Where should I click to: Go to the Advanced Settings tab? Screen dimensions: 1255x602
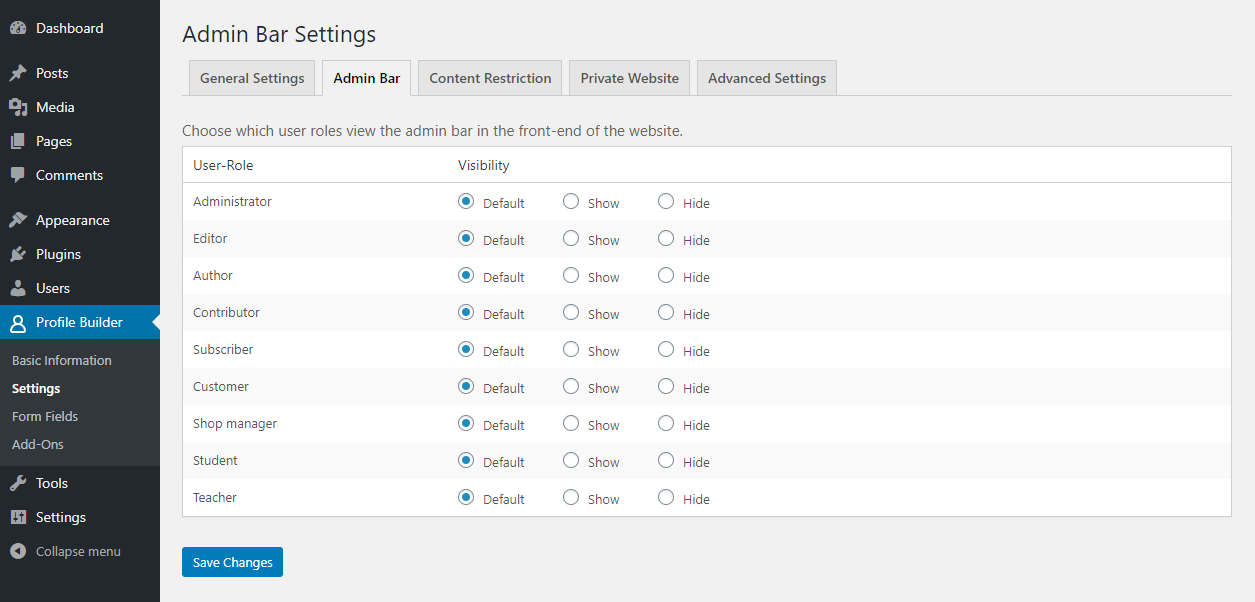click(x=767, y=78)
